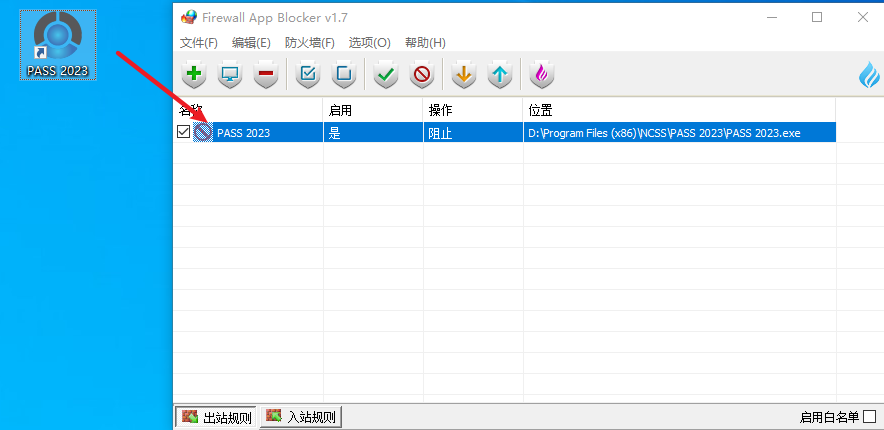Open the 选项(O) menu

coord(369,43)
